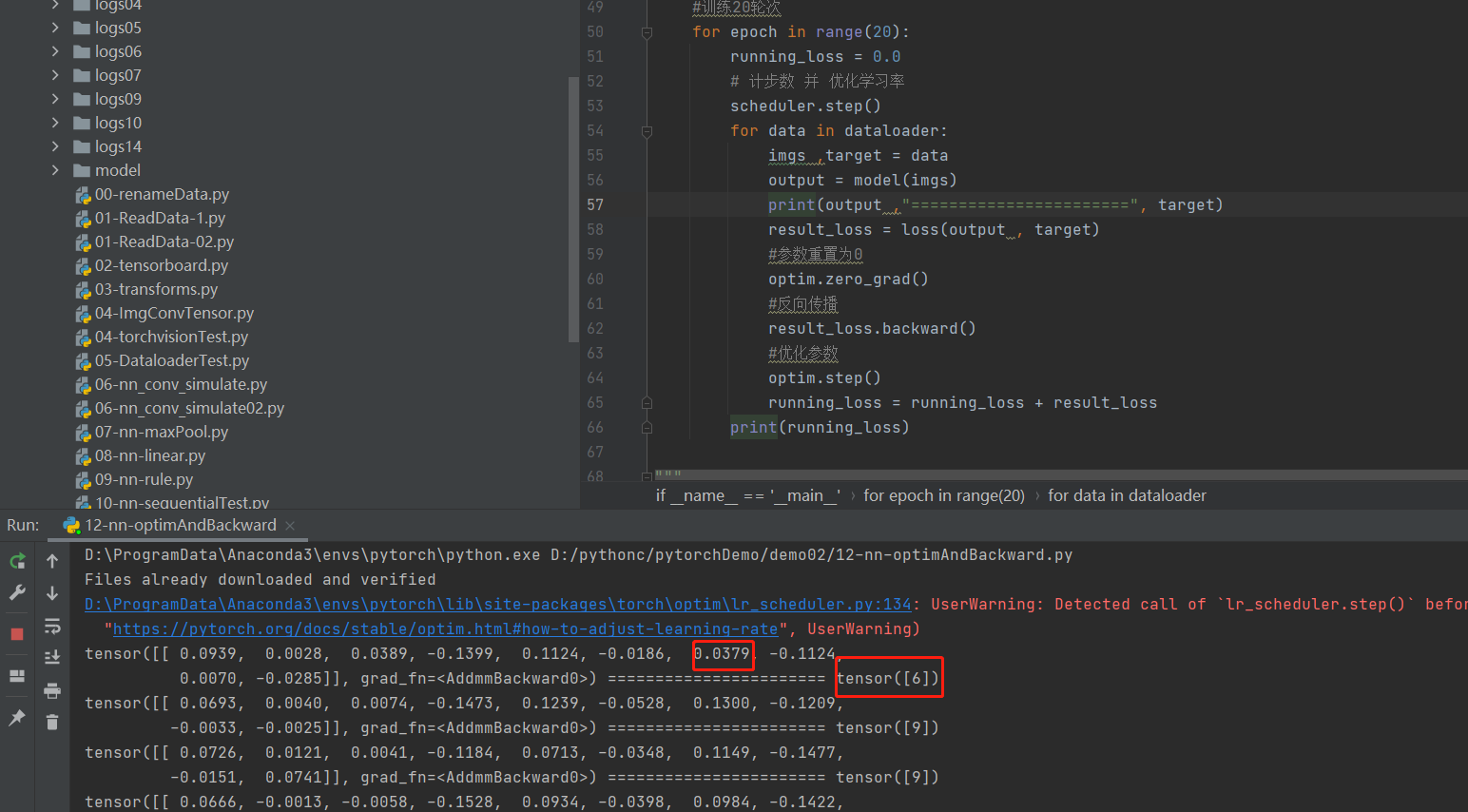Click Python icon of 09-nn-rule.py

pyautogui.click(x=84, y=480)
